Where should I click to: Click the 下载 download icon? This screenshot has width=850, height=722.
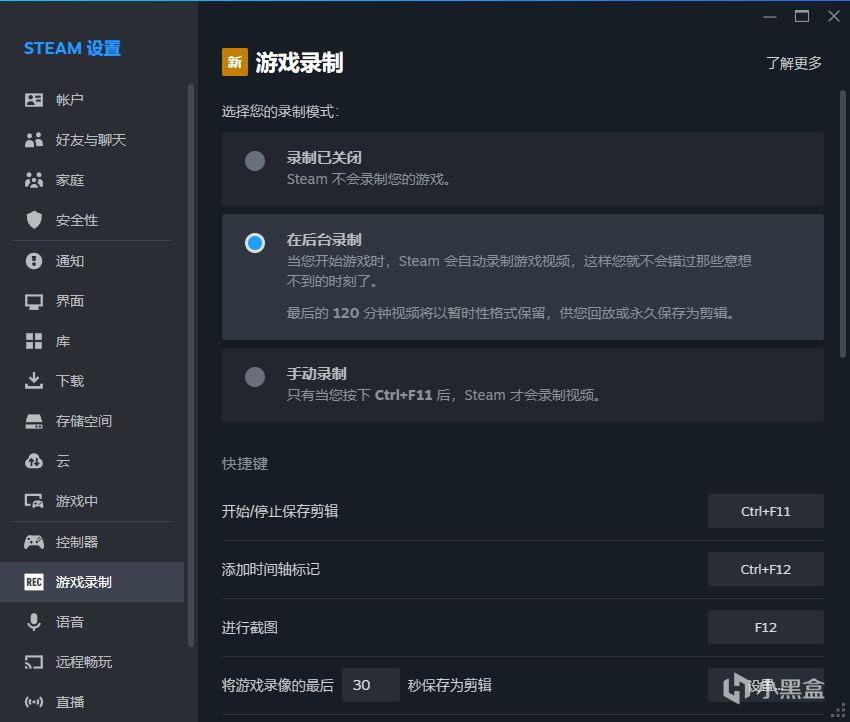tap(34, 381)
